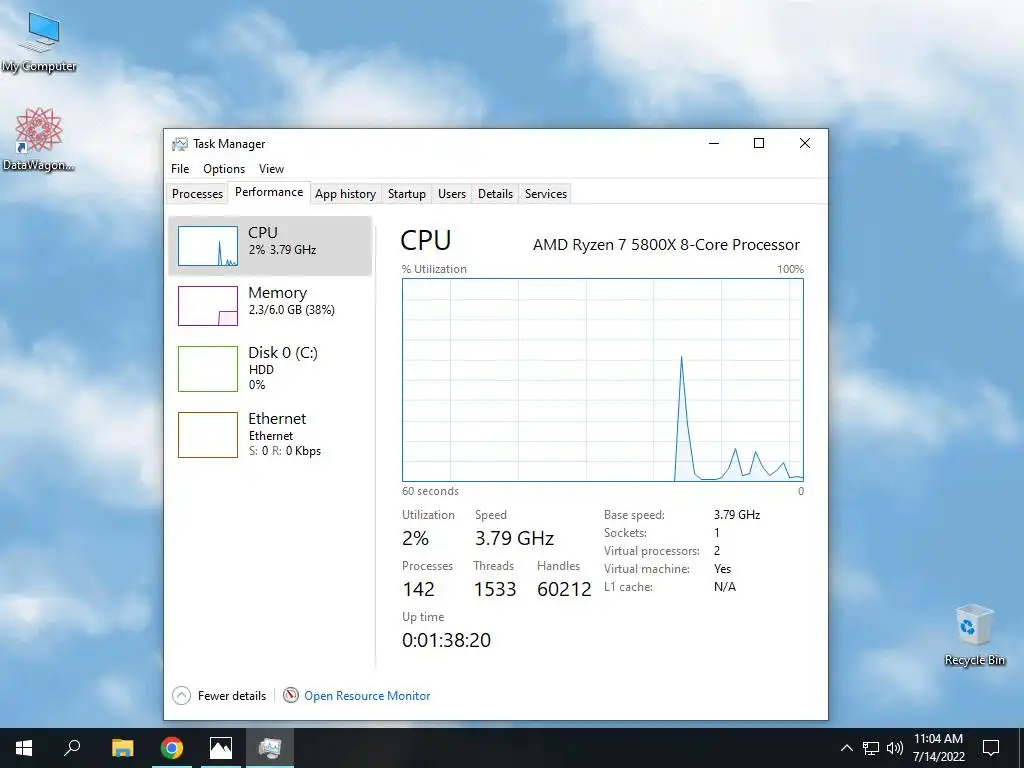The image size is (1024, 768).
Task: Open the Startup tab
Action: point(406,194)
